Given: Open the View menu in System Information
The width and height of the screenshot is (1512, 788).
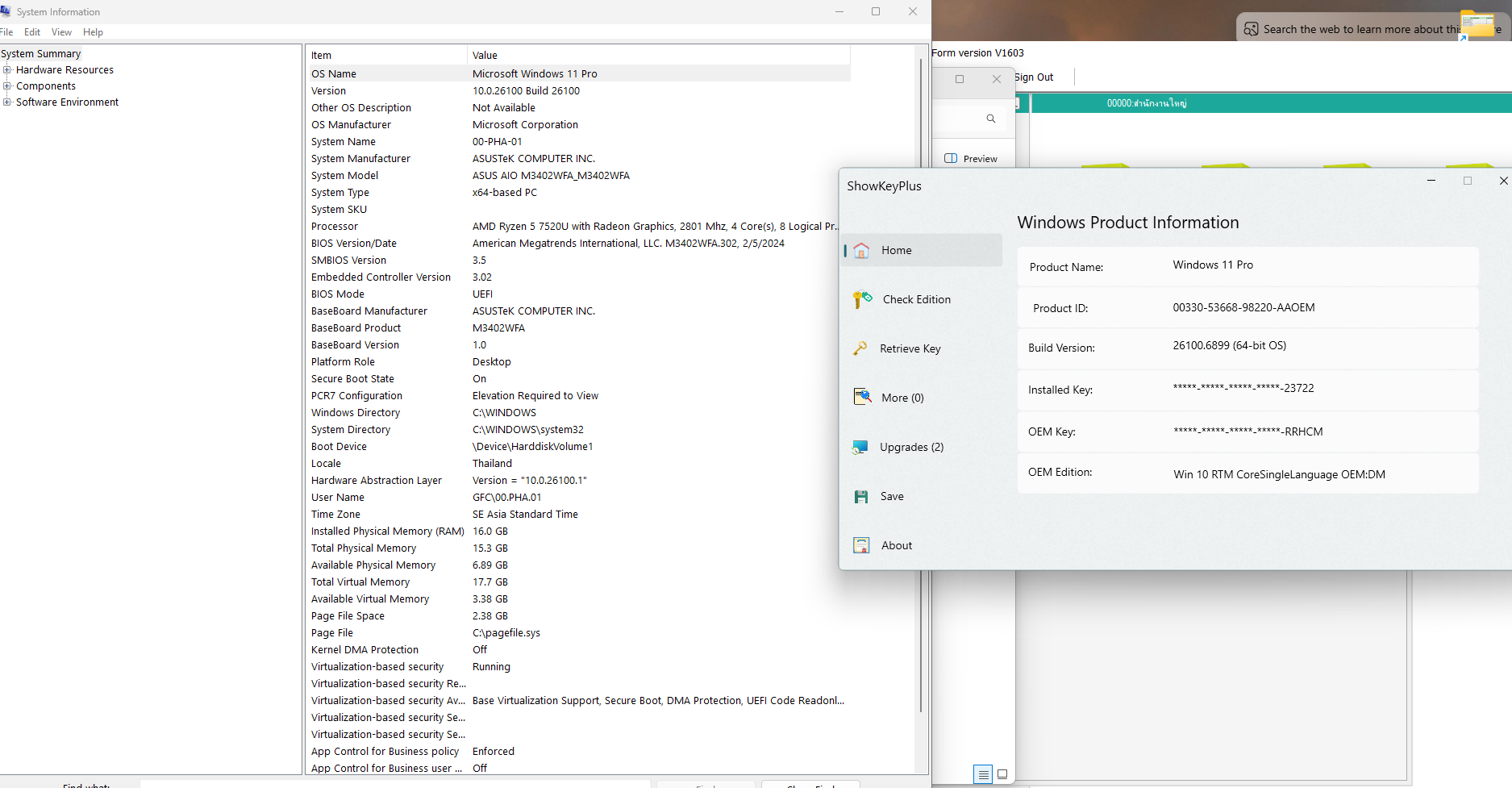Looking at the screenshot, I should 61,32.
